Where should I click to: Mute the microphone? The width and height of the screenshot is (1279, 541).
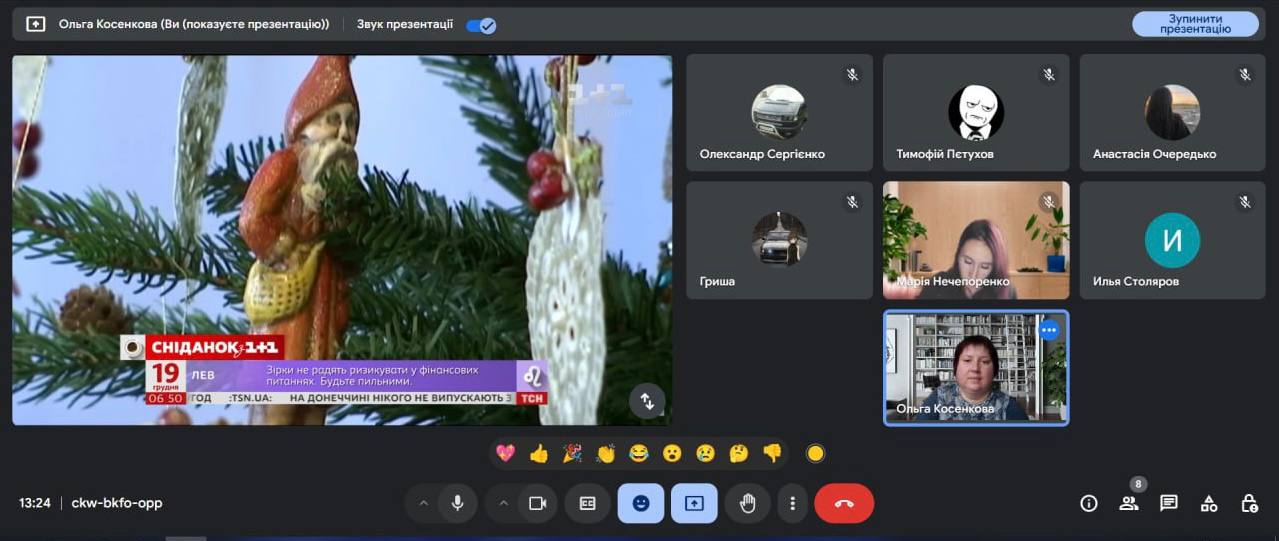pyautogui.click(x=457, y=503)
